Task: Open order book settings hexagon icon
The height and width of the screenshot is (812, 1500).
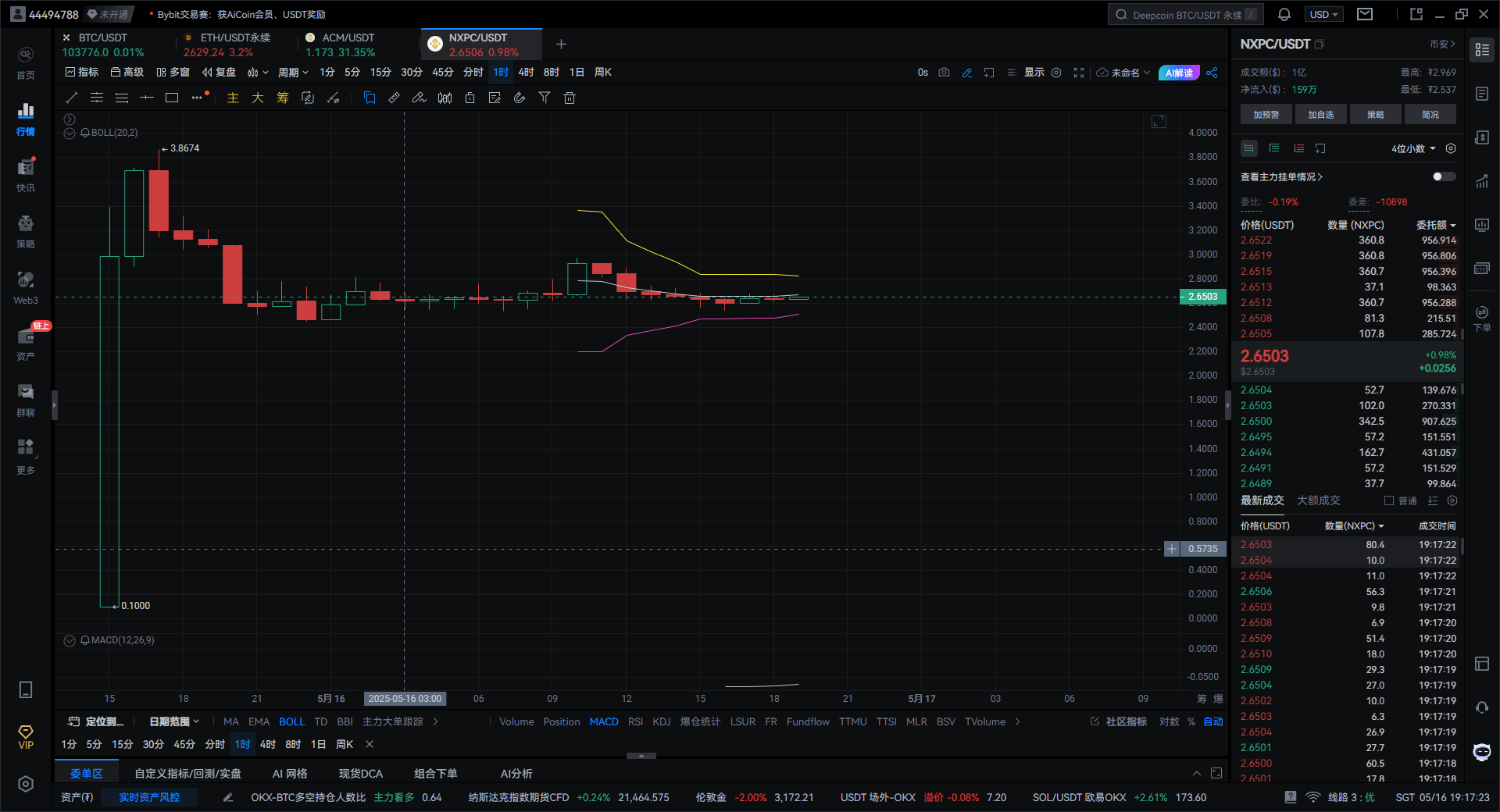Action: [x=1451, y=148]
